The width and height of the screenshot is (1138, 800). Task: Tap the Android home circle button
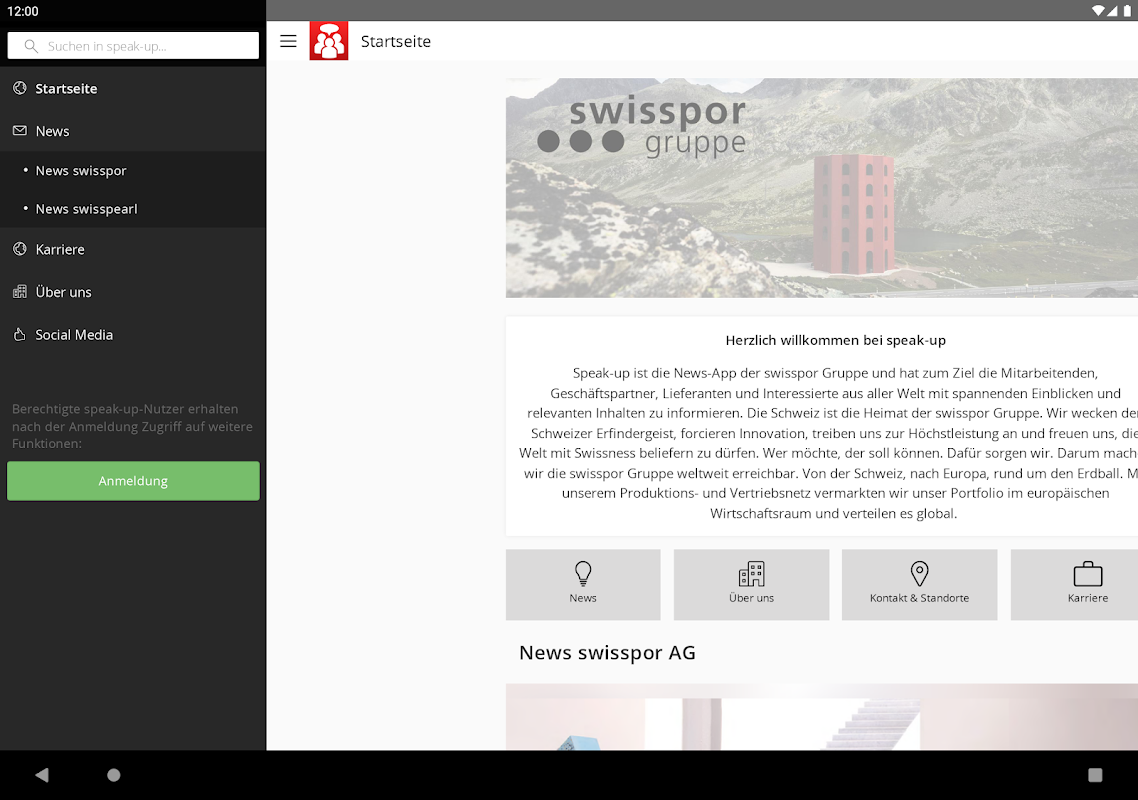(114, 775)
